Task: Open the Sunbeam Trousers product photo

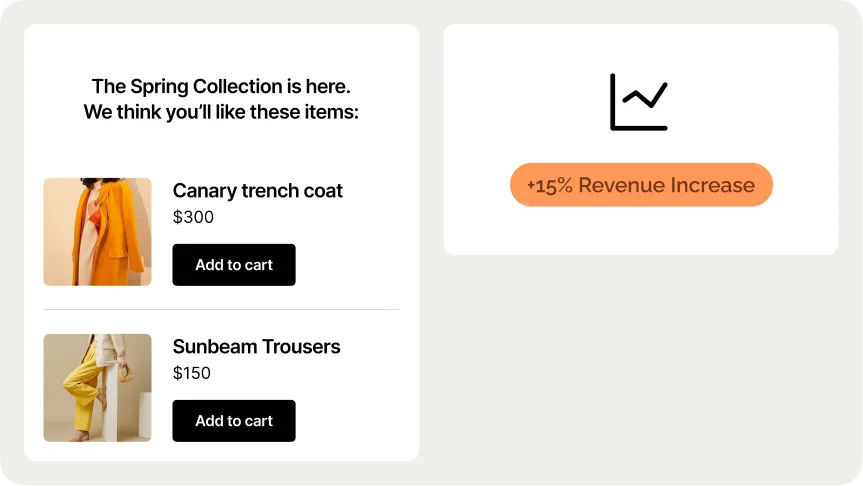Action: (x=97, y=387)
